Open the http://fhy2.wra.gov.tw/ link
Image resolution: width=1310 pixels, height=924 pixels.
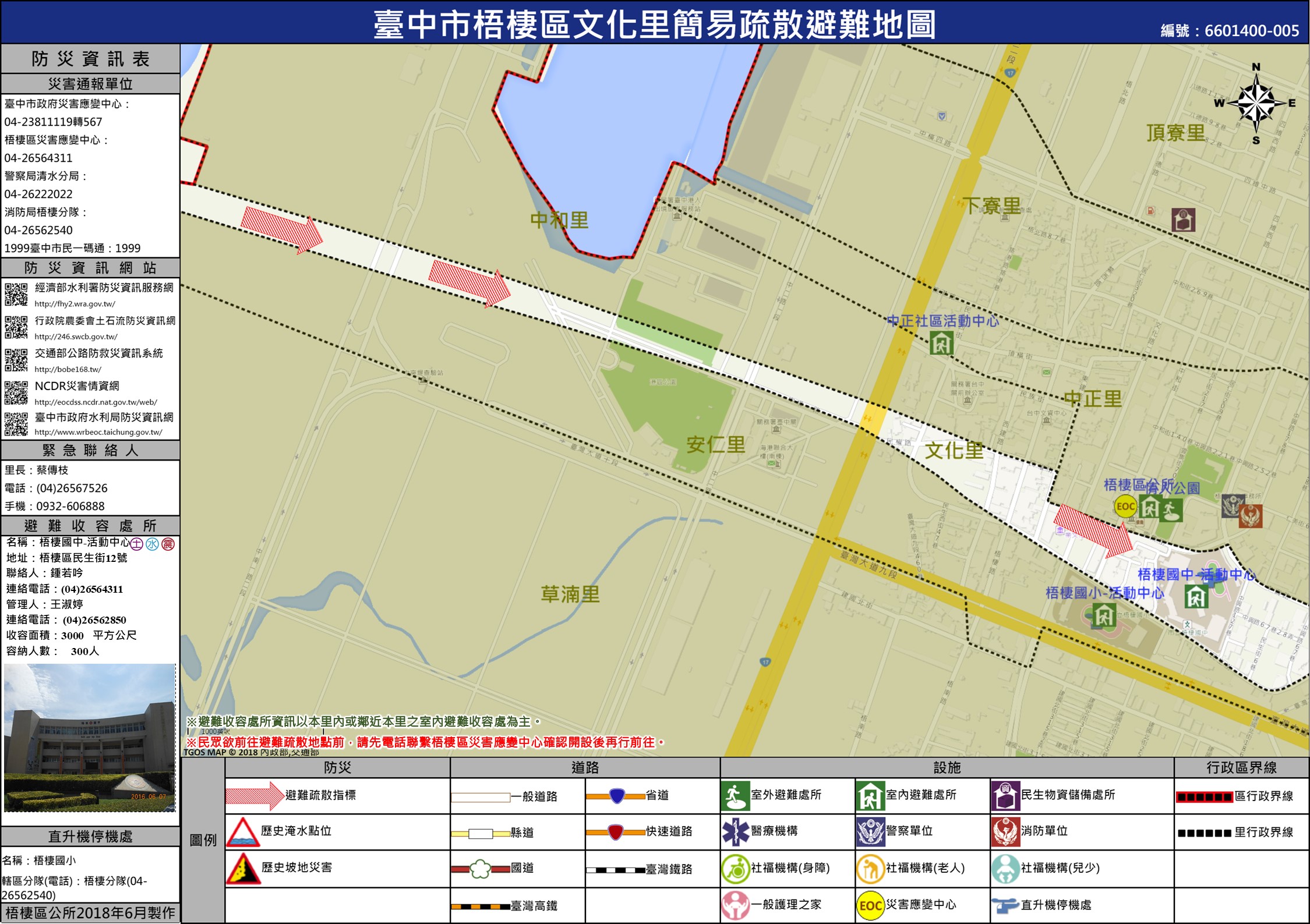[75, 304]
